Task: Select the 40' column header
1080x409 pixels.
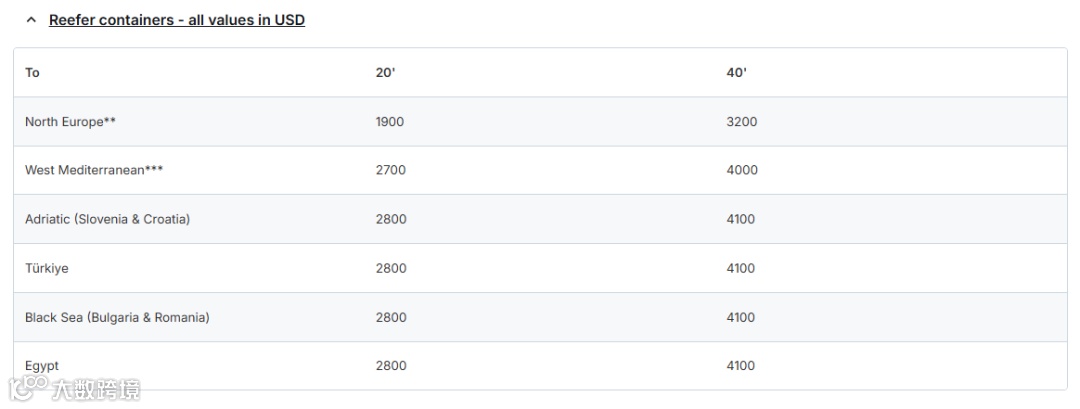Action: click(x=736, y=73)
